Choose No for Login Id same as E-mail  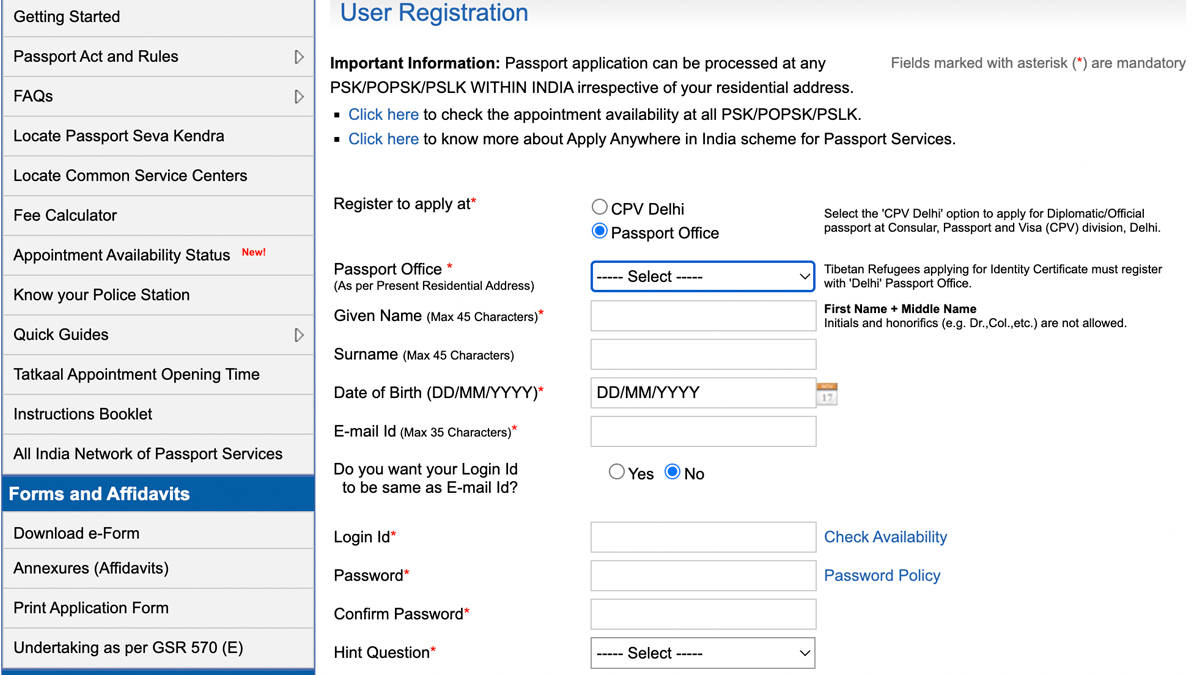[x=673, y=472]
